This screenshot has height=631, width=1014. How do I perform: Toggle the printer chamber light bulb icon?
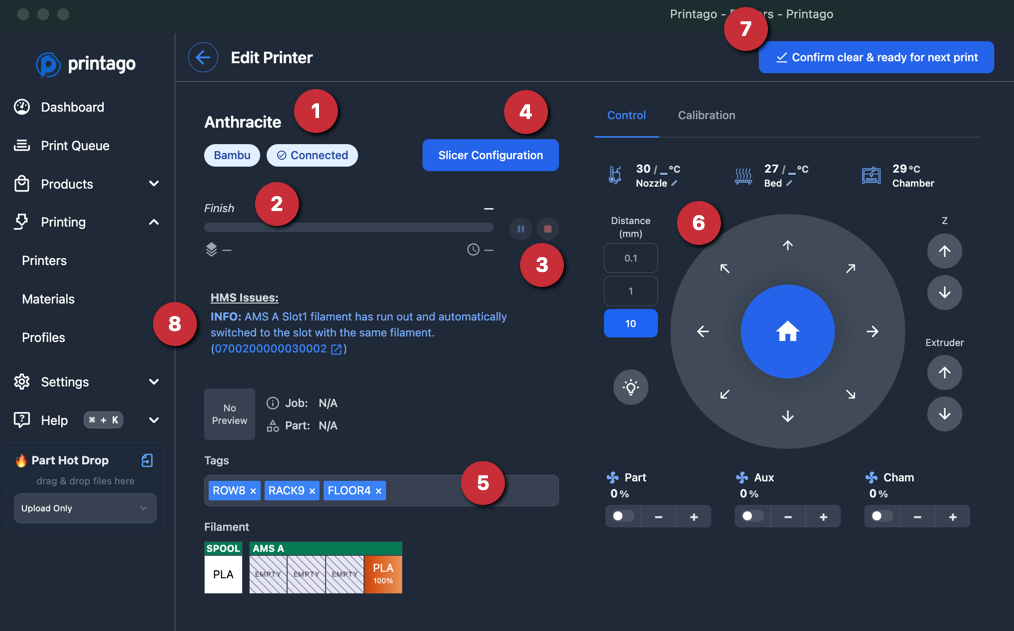631,388
